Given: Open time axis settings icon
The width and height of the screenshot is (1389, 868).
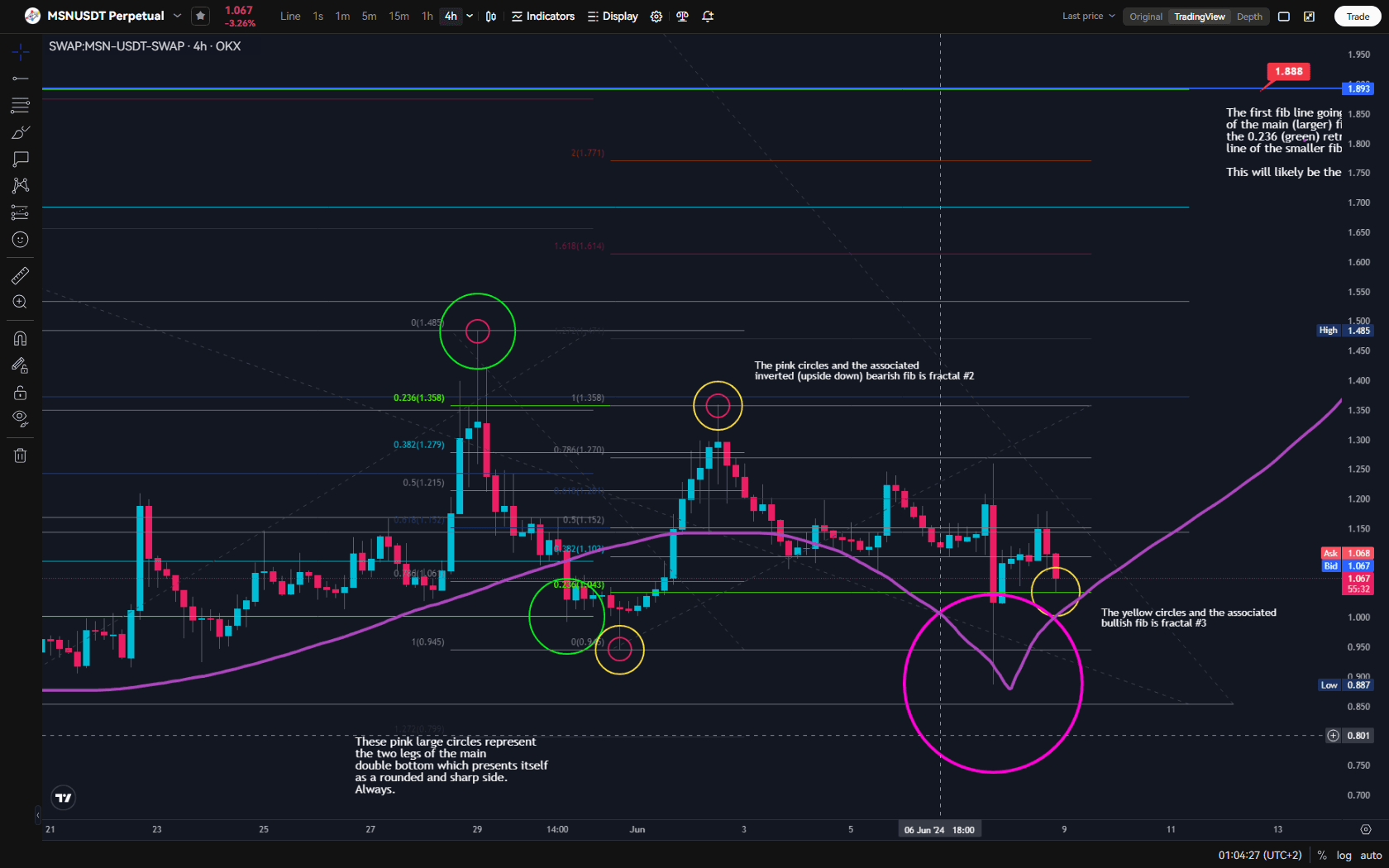Looking at the screenshot, I should point(1366,829).
